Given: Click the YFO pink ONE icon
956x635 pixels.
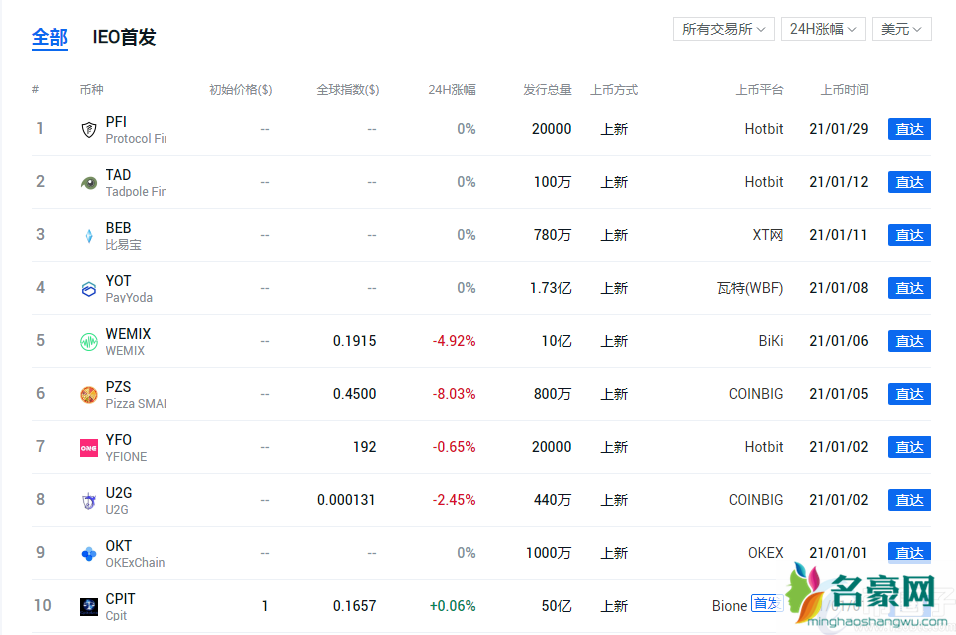Looking at the screenshot, I should tap(89, 448).
